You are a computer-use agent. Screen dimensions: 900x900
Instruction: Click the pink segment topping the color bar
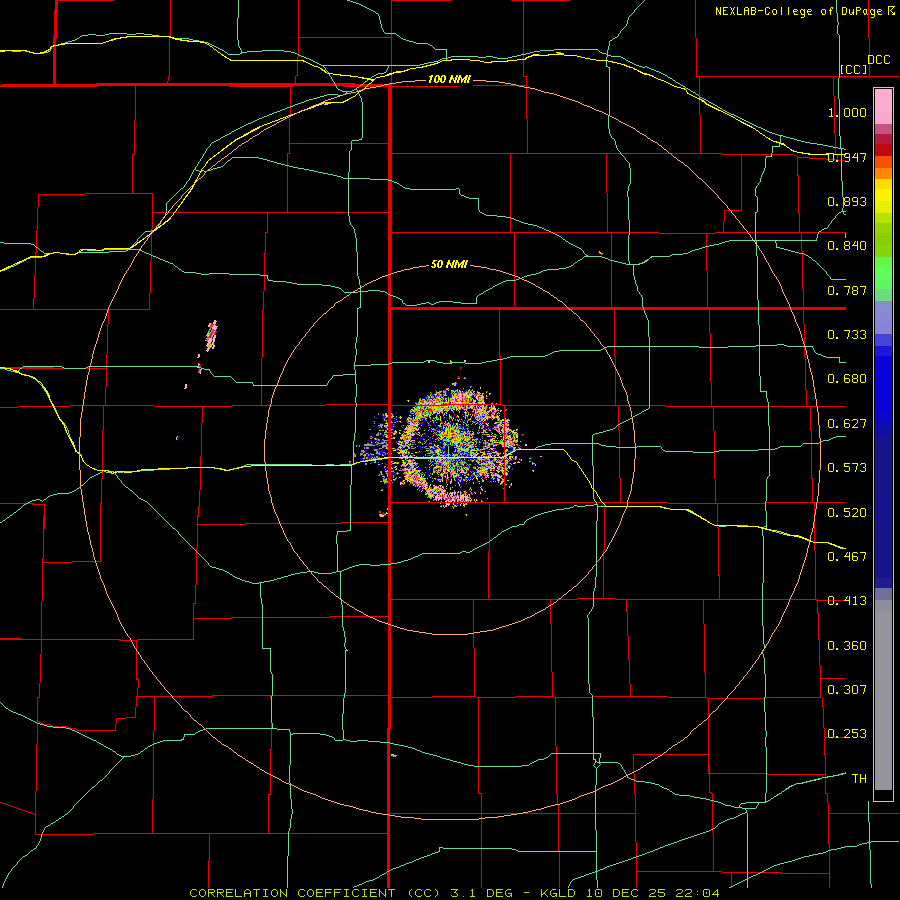tap(883, 106)
